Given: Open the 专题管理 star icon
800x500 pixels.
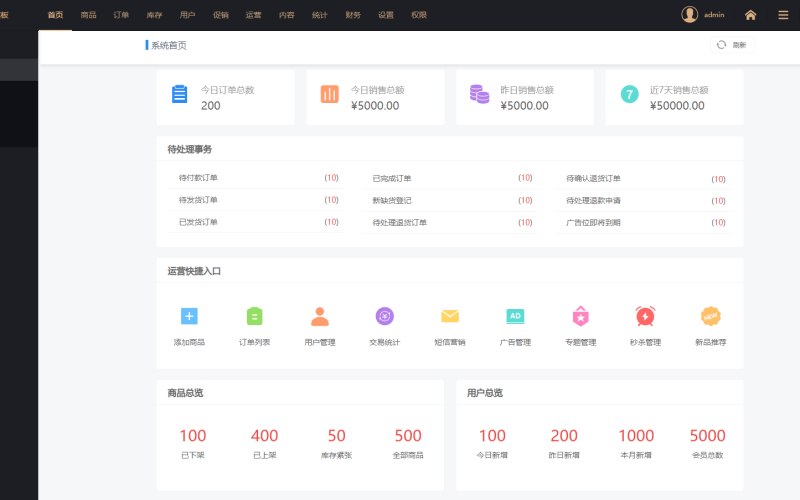Looking at the screenshot, I should [x=581, y=316].
